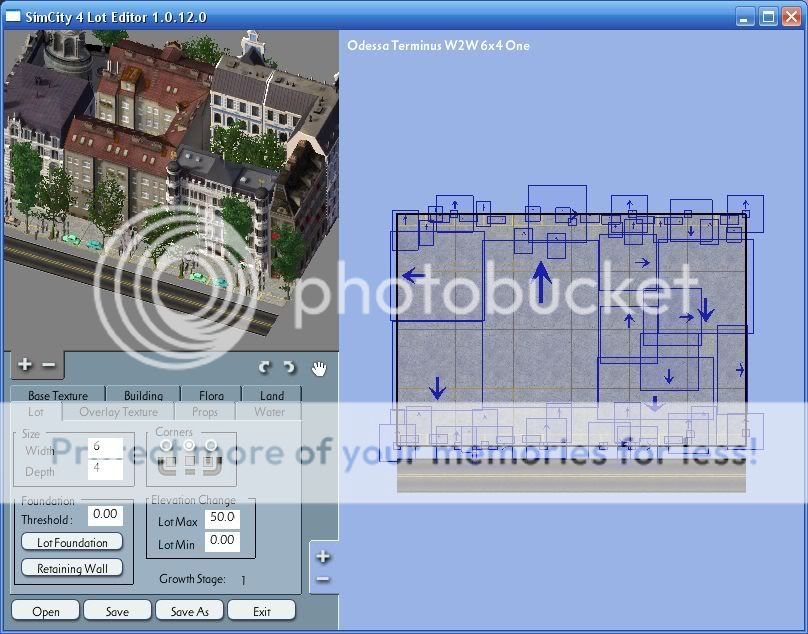Open a lot file
Viewport: 808px width, 634px height.
45,611
